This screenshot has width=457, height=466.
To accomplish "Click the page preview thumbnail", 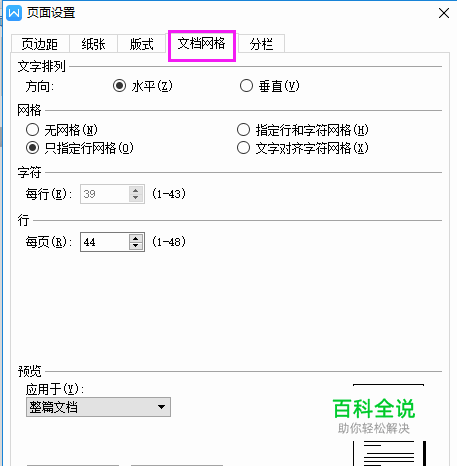I will click(x=389, y=425).
